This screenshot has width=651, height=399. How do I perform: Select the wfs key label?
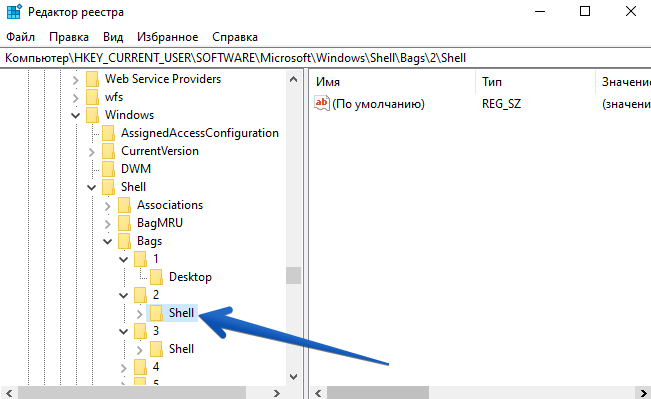pos(114,97)
